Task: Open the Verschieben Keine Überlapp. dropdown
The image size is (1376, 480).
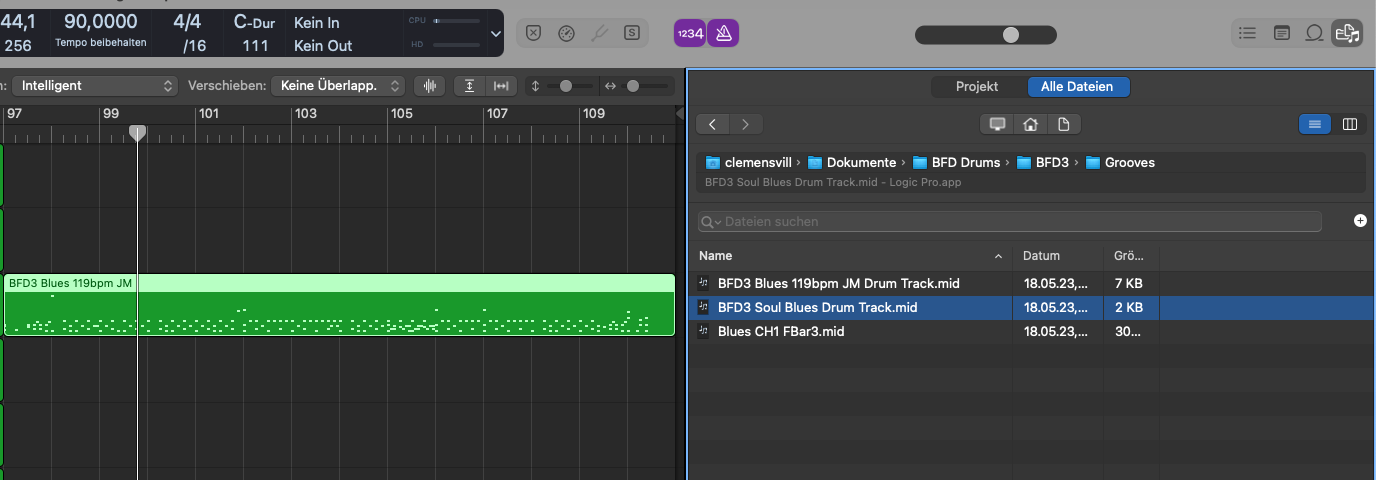Action: click(x=338, y=86)
